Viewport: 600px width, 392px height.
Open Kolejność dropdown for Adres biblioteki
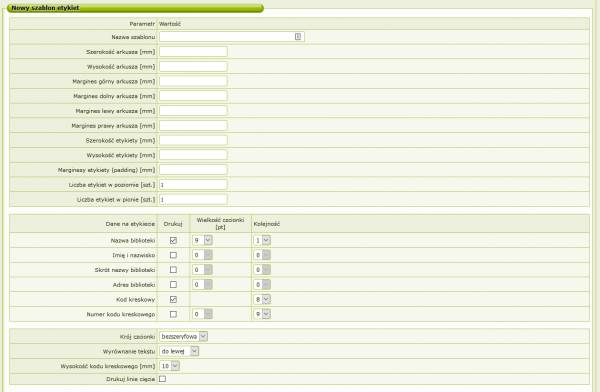pyautogui.click(x=262, y=284)
